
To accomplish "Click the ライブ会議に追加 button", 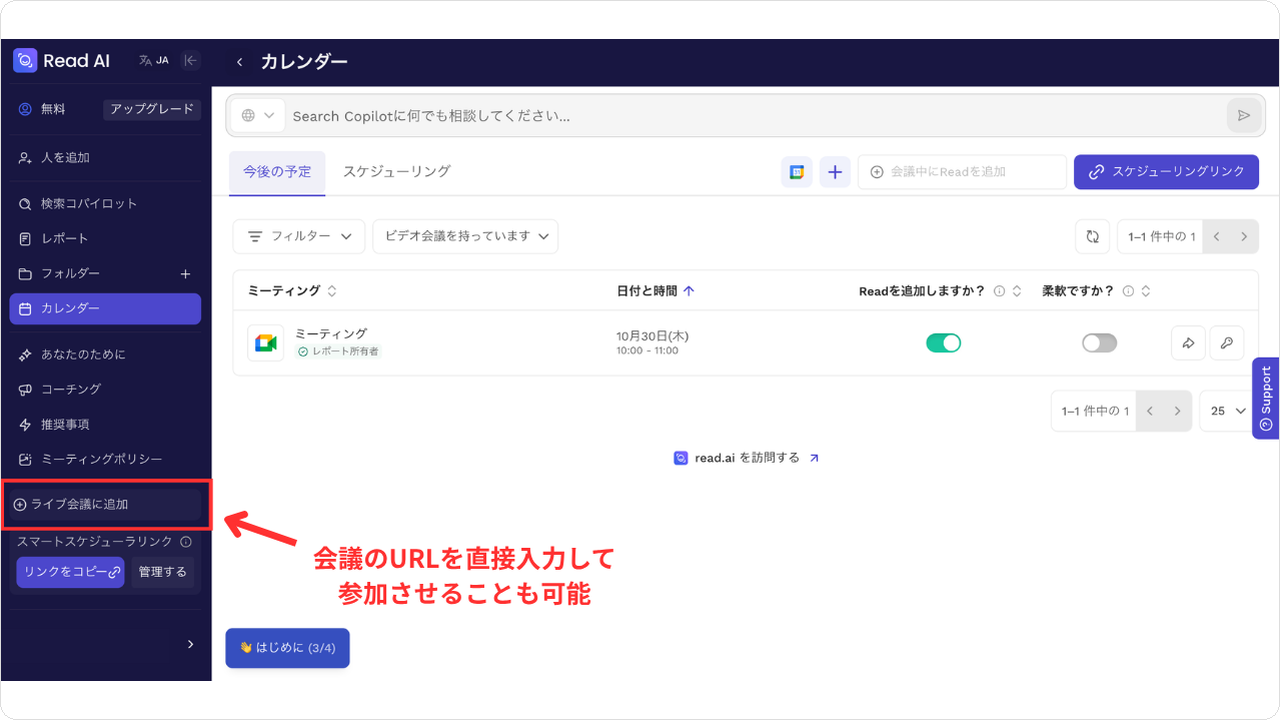I will (x=105, y=504).
